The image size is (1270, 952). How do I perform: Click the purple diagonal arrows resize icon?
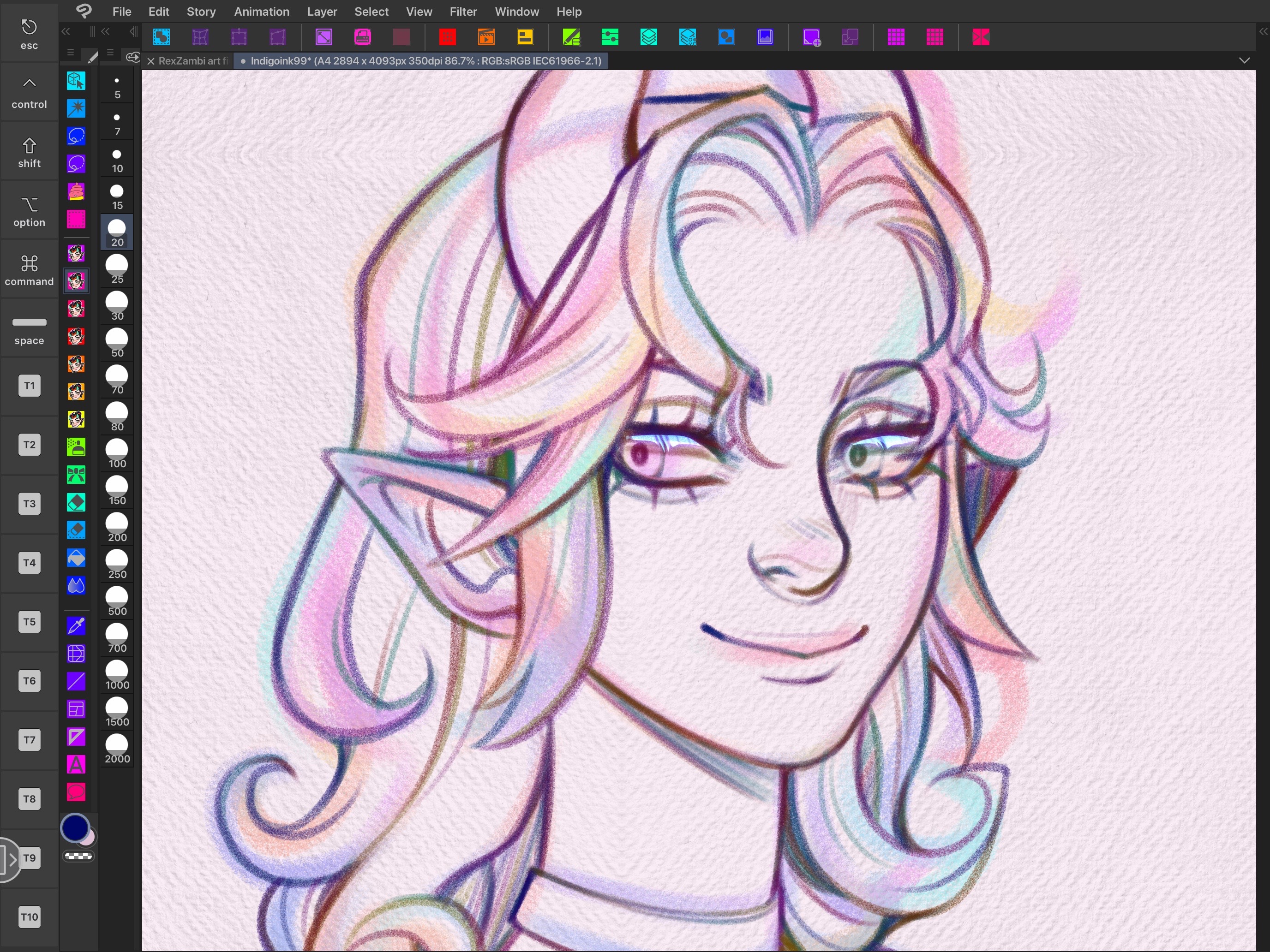pyautogui.click(x=324, y=37)
